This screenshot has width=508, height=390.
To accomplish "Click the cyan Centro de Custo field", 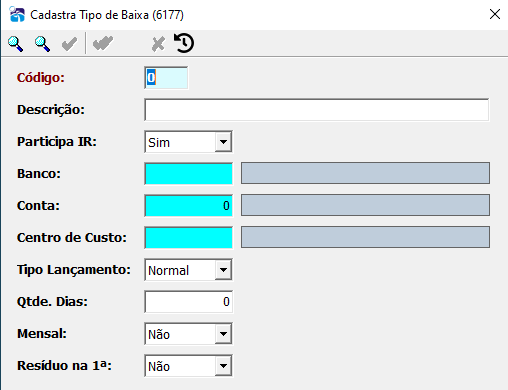I will 188,238.
